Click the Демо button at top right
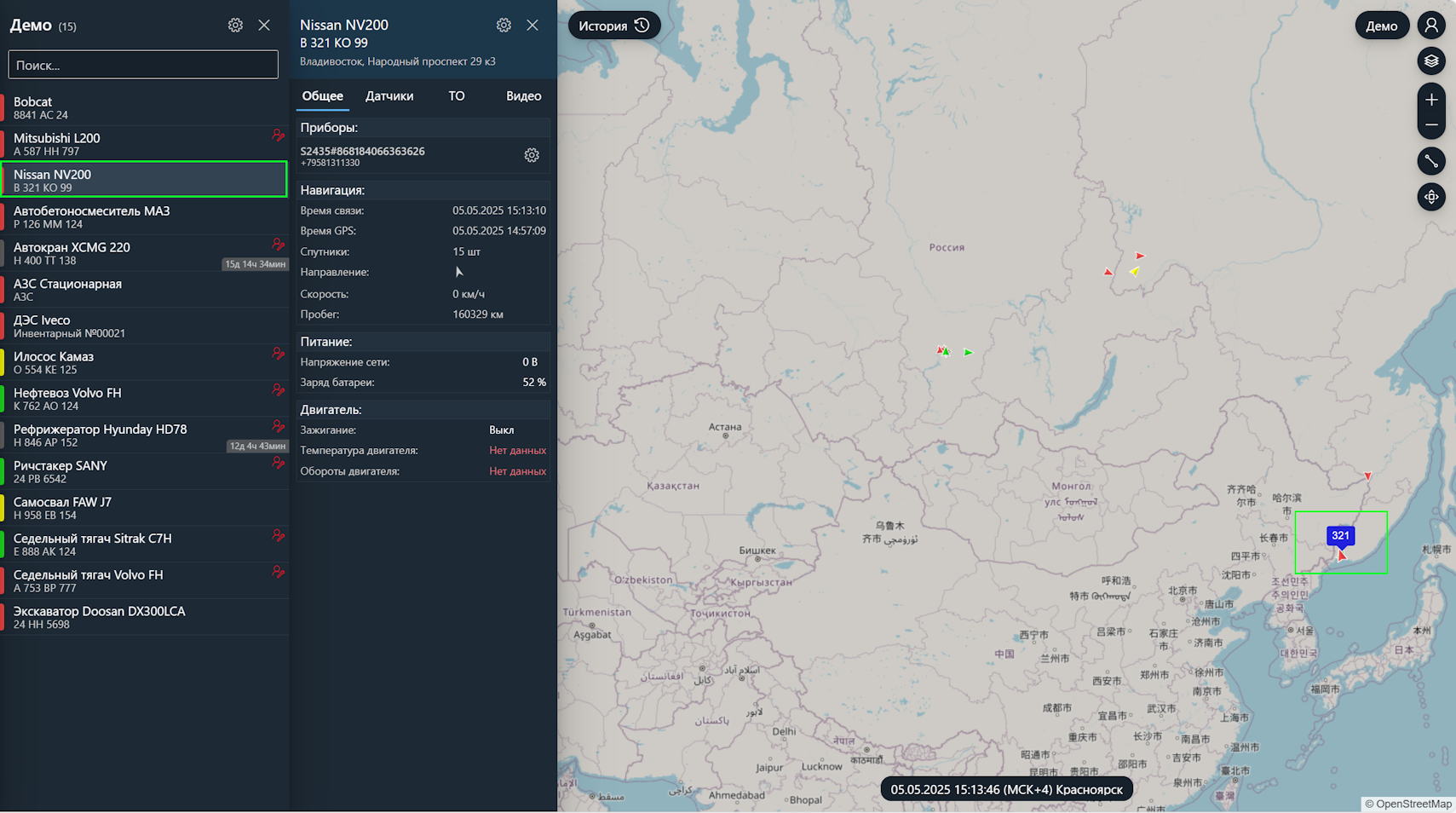This screenshot has width=1456, height=813. pos(1381,26)
